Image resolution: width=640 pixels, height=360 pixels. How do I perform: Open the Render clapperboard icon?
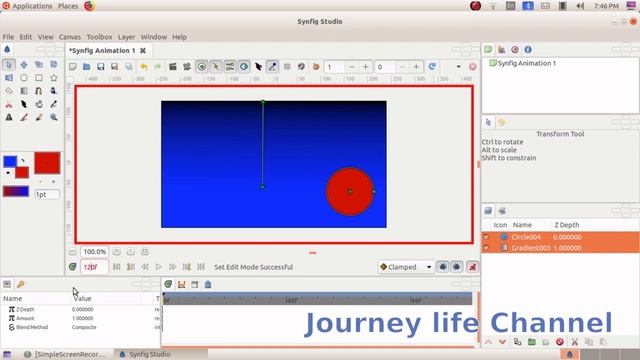tap(173, 67)
